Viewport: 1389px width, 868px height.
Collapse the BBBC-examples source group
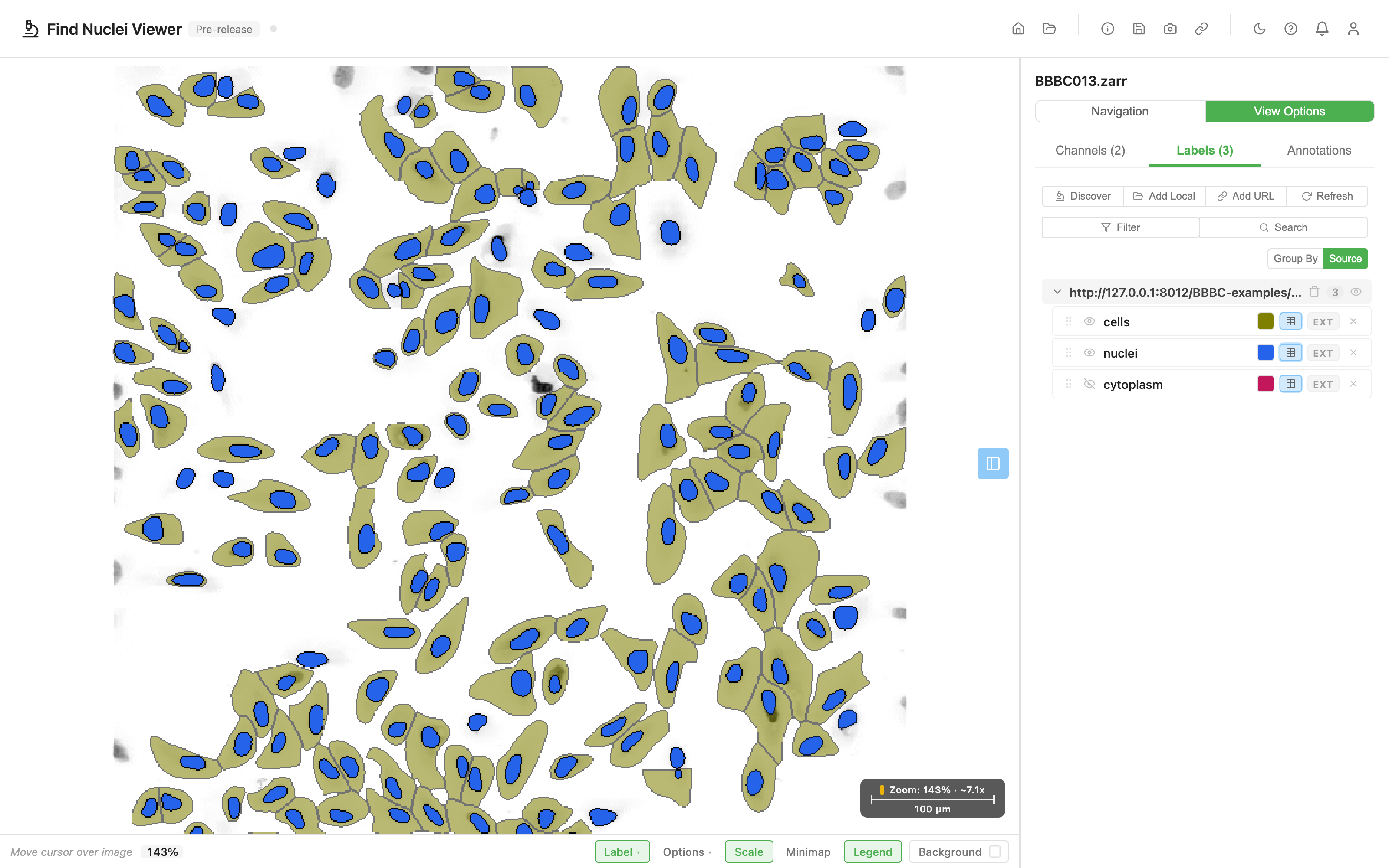[1057, 292]
